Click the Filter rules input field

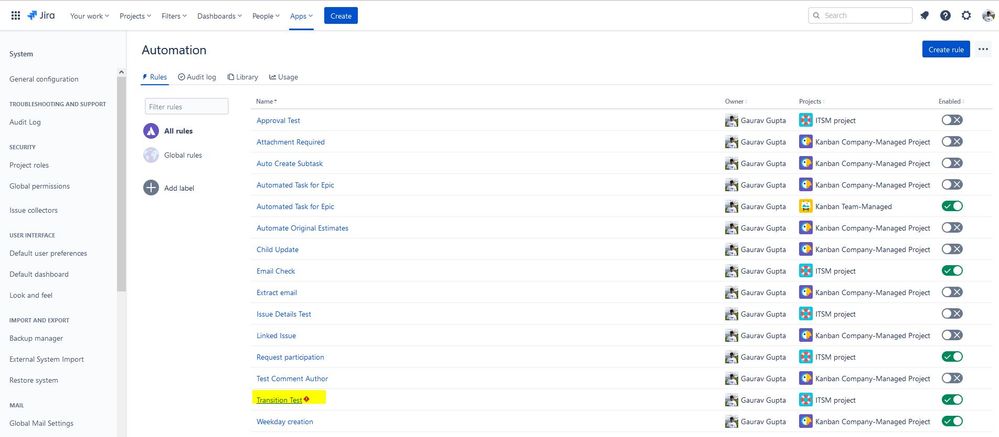(187, 106)
